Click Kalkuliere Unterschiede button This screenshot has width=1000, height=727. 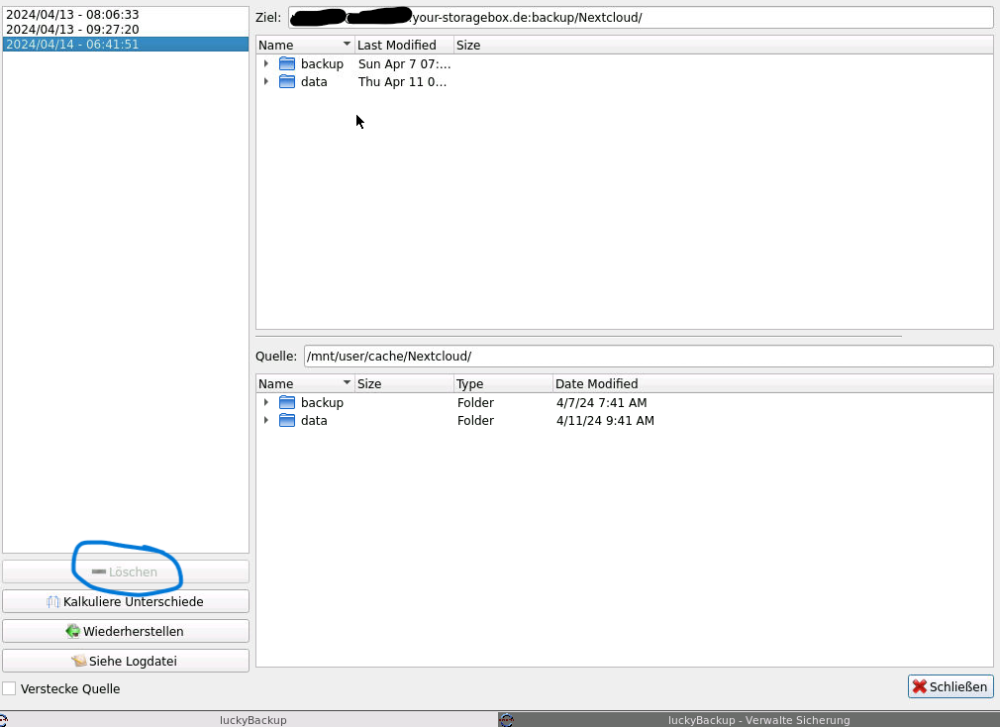(126, 601)
